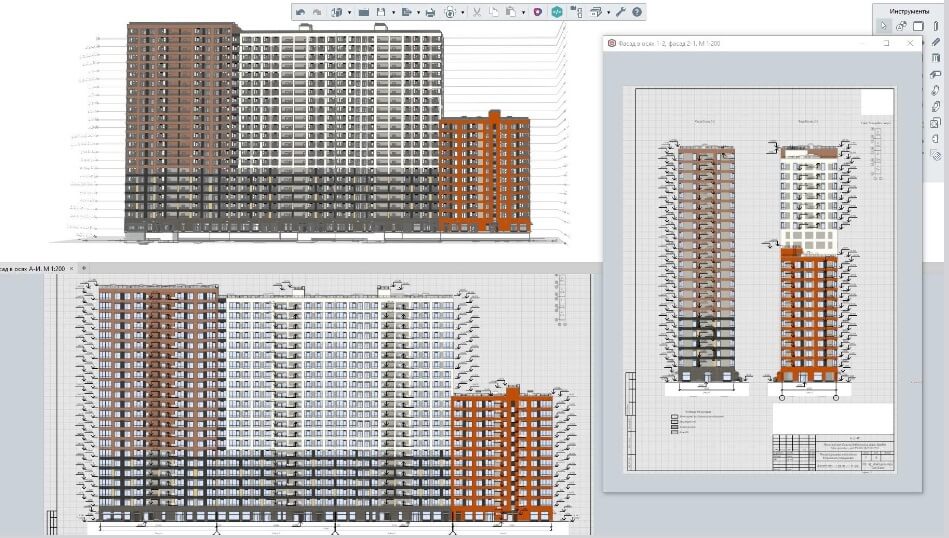Click the Undo arrow in the toolbar
This screenshot has height=538, width=949.
(300, 12)
